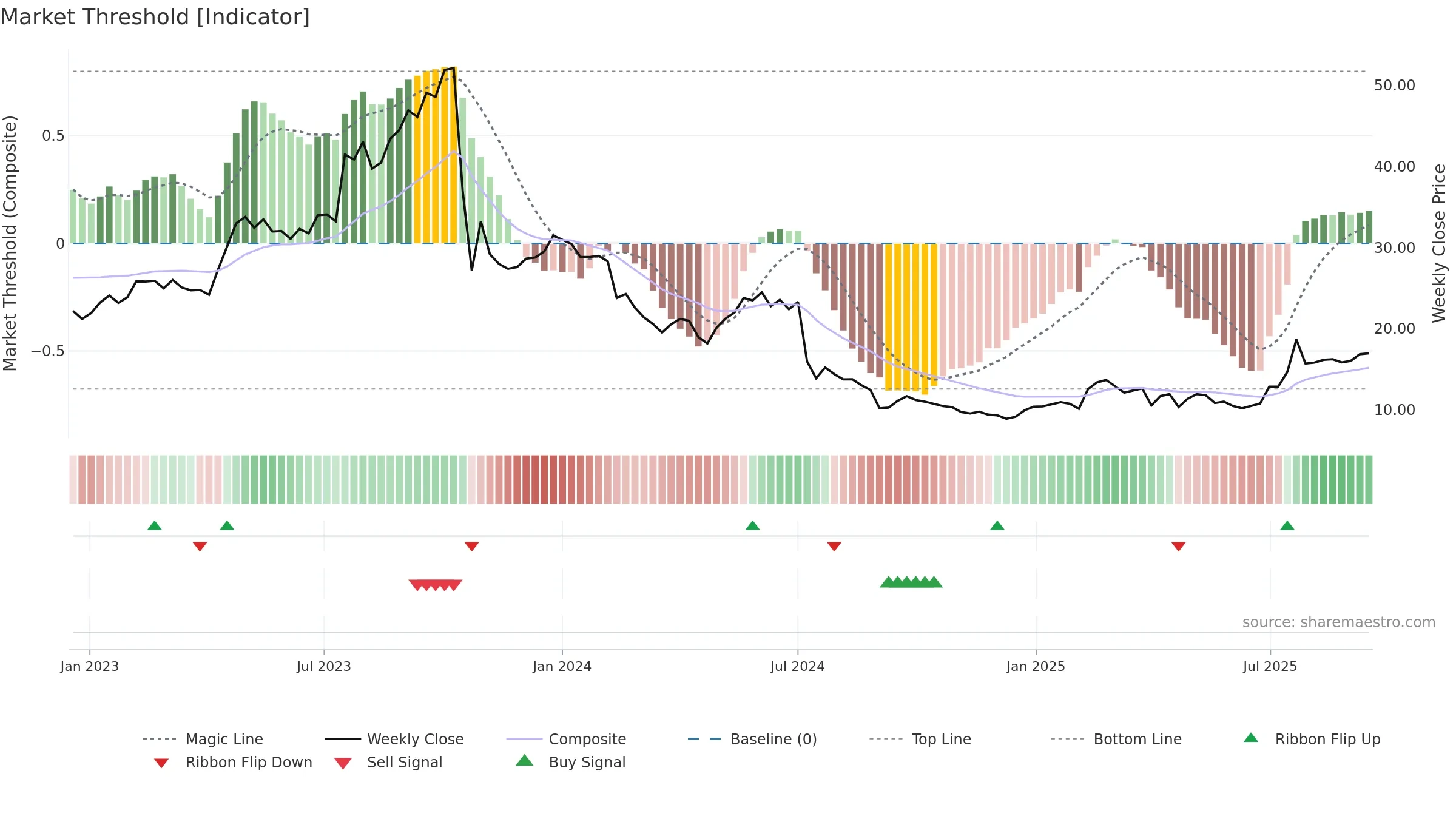Click the rightmost green Buy Signal triangle in the cluster
The image size is (1456, 819).
[x=935, y=582]
